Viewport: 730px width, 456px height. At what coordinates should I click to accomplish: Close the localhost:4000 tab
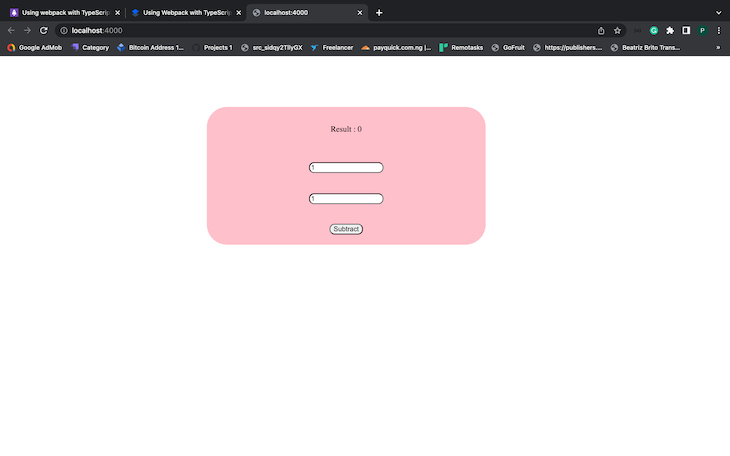tap(359, 12)
